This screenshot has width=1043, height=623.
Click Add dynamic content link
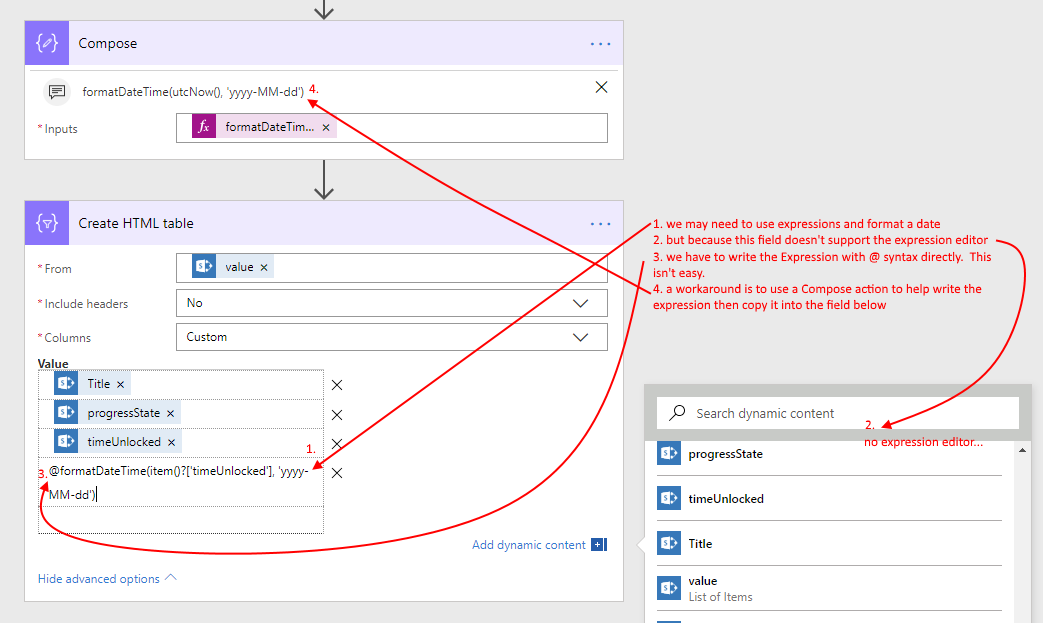point(529,545)
